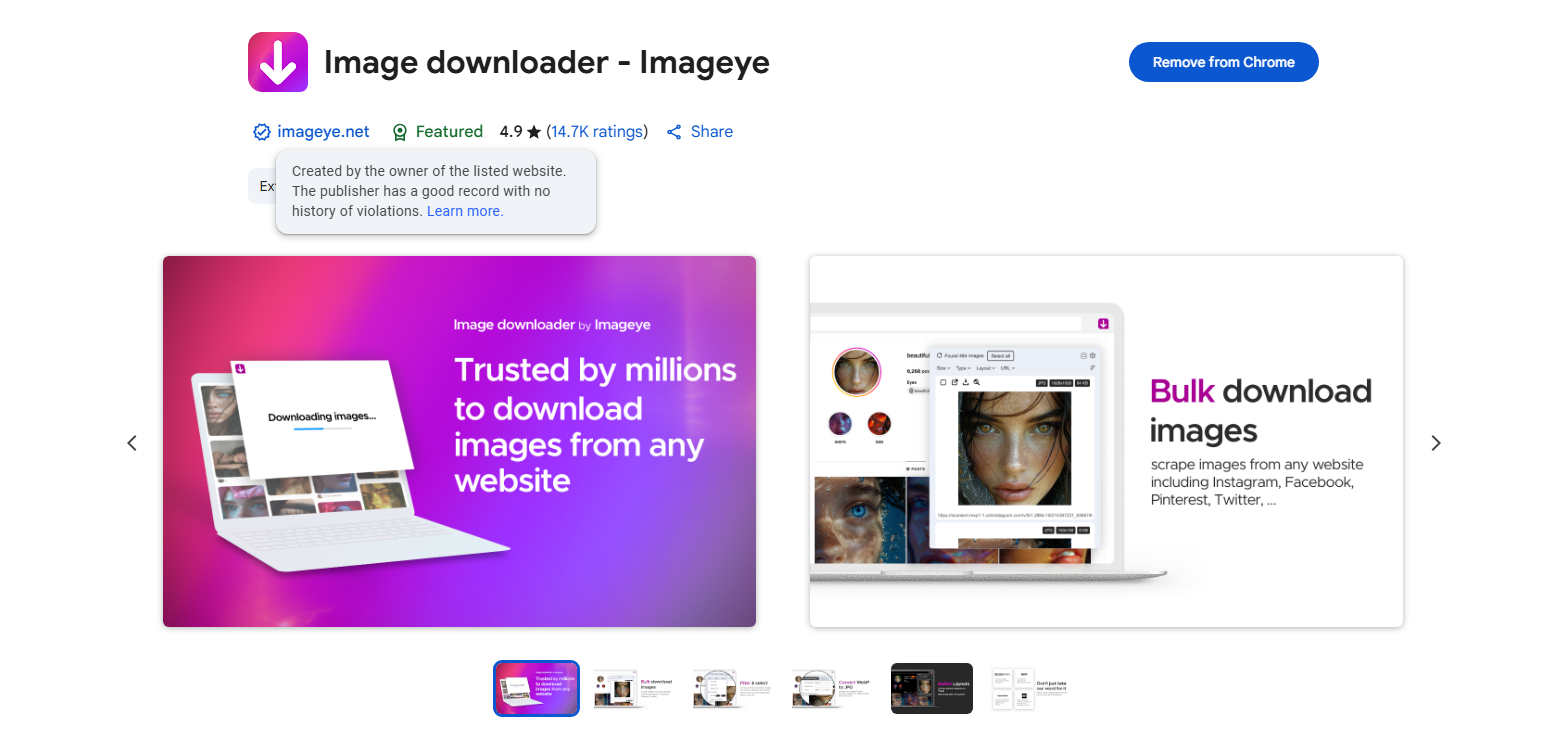Select the 'Filter & select' thumbnail
The width and height of the screenshot is (1566, 756).
pos(733,688)
